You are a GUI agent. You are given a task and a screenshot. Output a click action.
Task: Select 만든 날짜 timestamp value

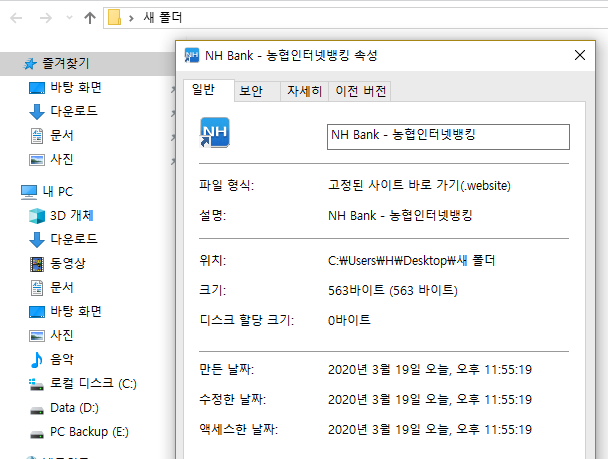coord(430,369)
